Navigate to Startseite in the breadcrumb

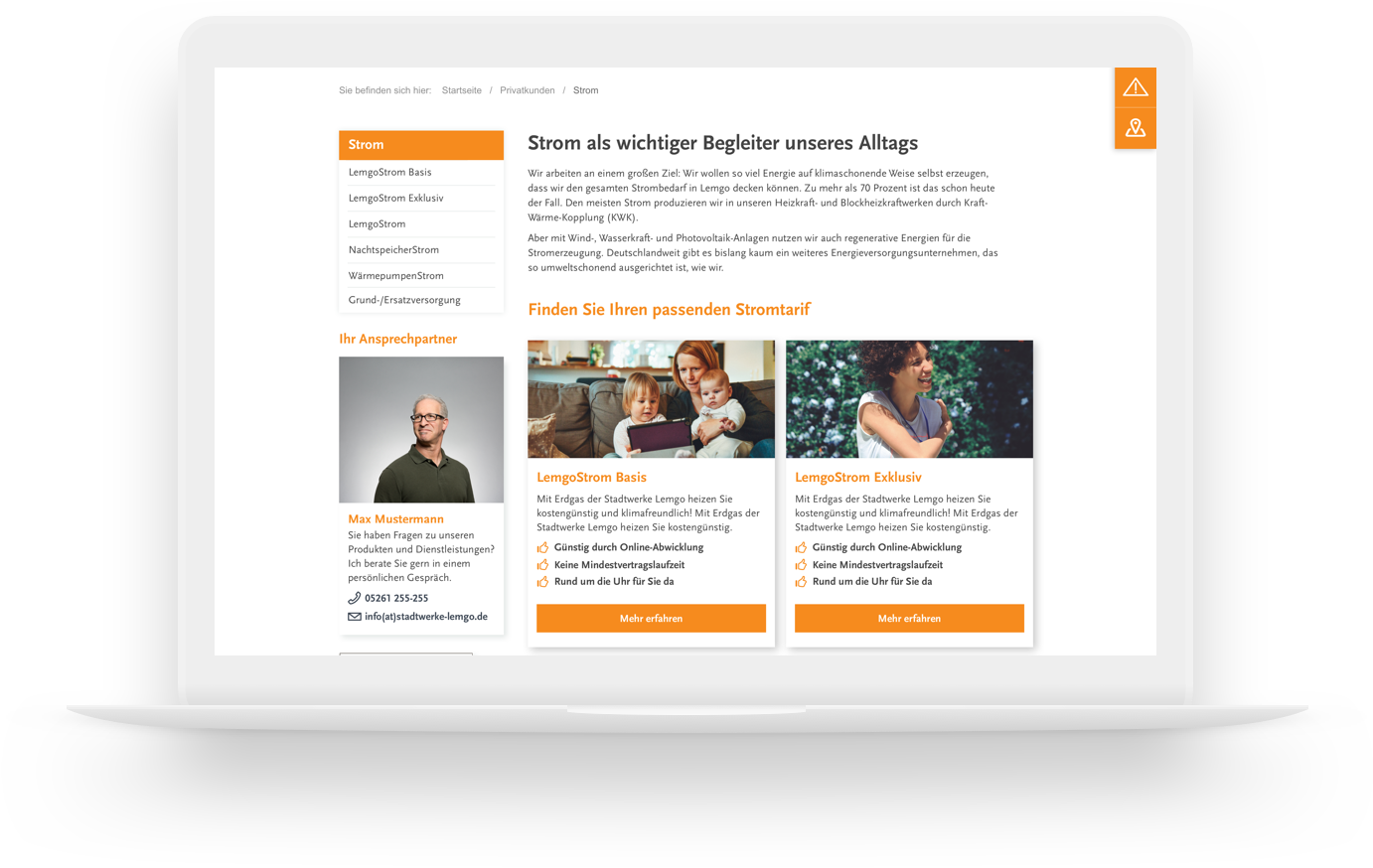(462, 90)
